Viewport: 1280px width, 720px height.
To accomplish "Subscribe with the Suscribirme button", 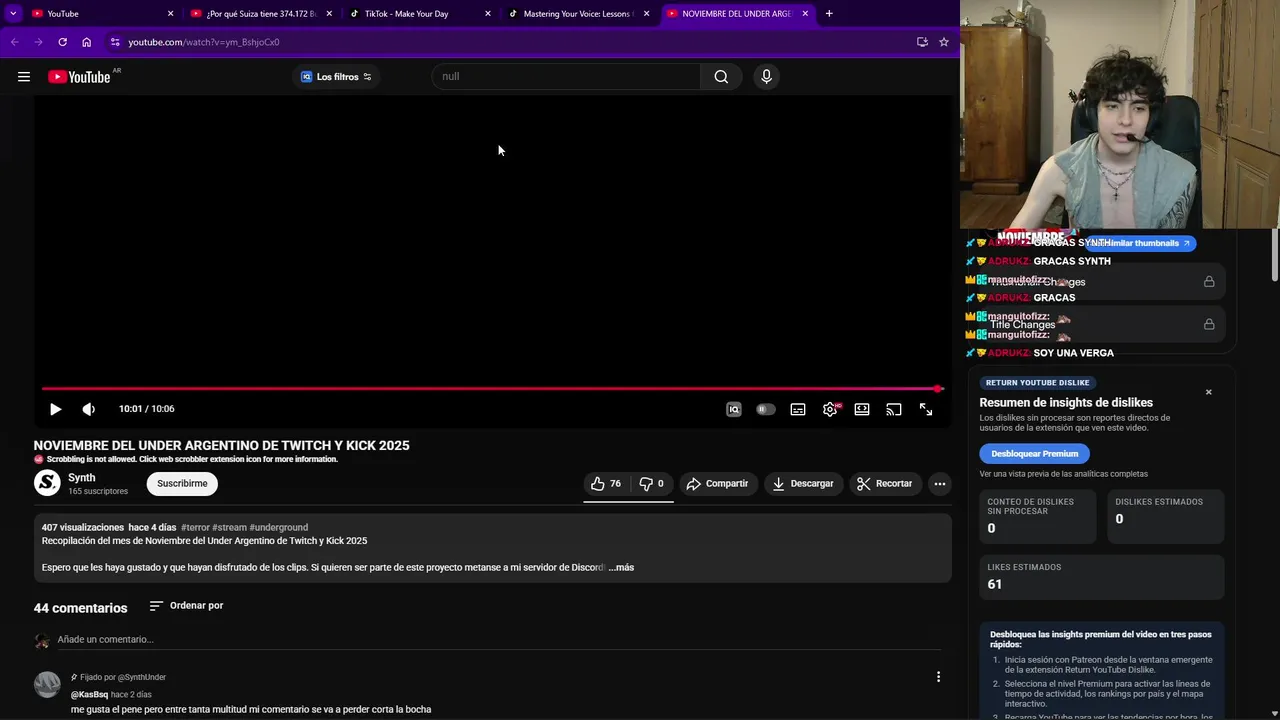I will point(182,484).
